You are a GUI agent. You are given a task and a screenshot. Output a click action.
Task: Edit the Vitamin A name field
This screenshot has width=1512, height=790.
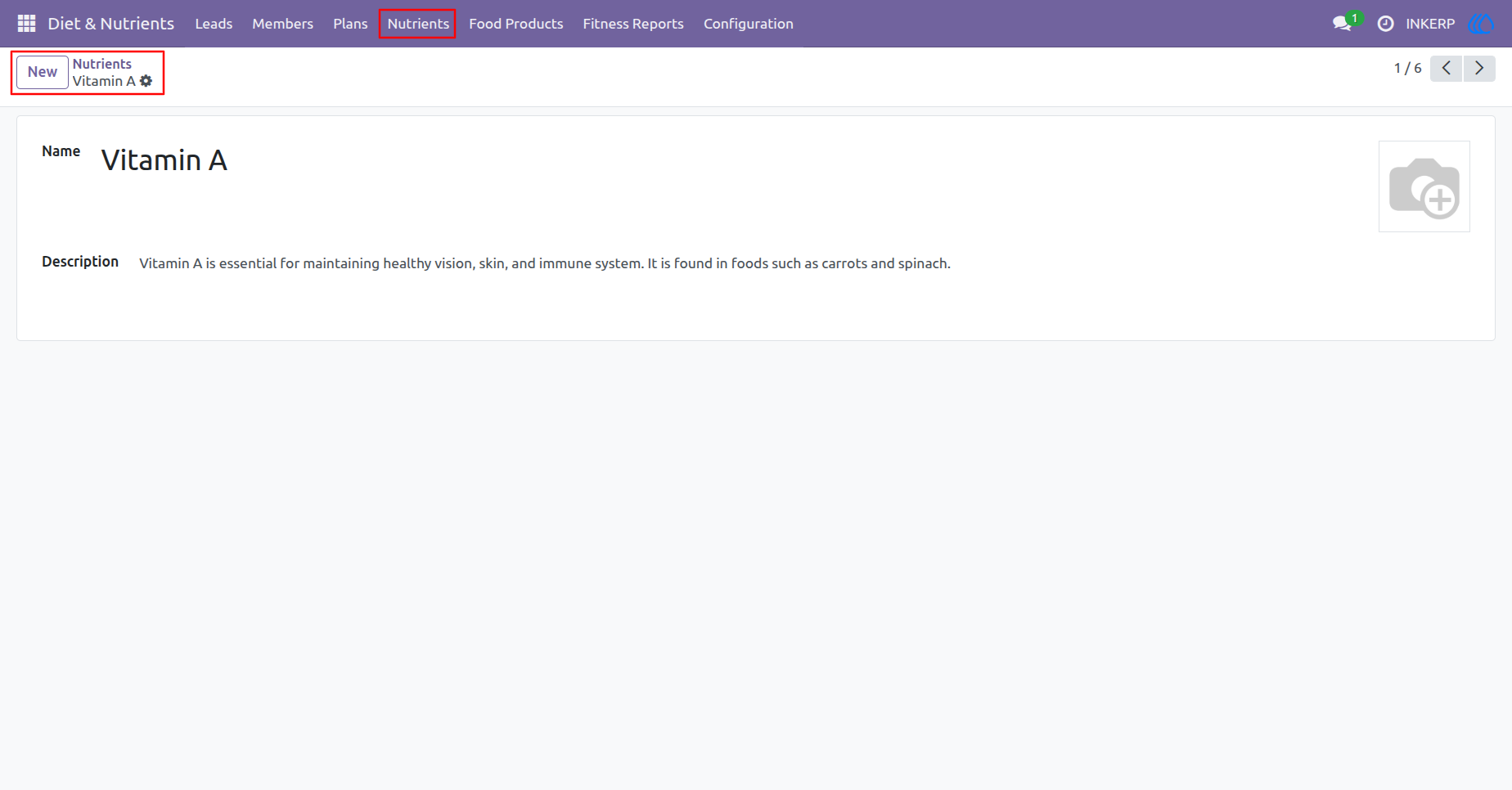(x=164, y=160)
